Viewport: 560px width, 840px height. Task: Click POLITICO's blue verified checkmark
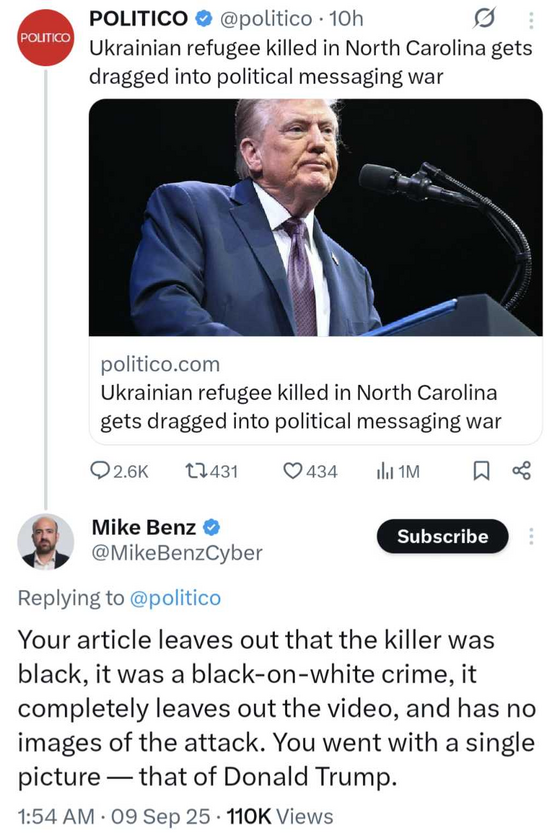203,19
